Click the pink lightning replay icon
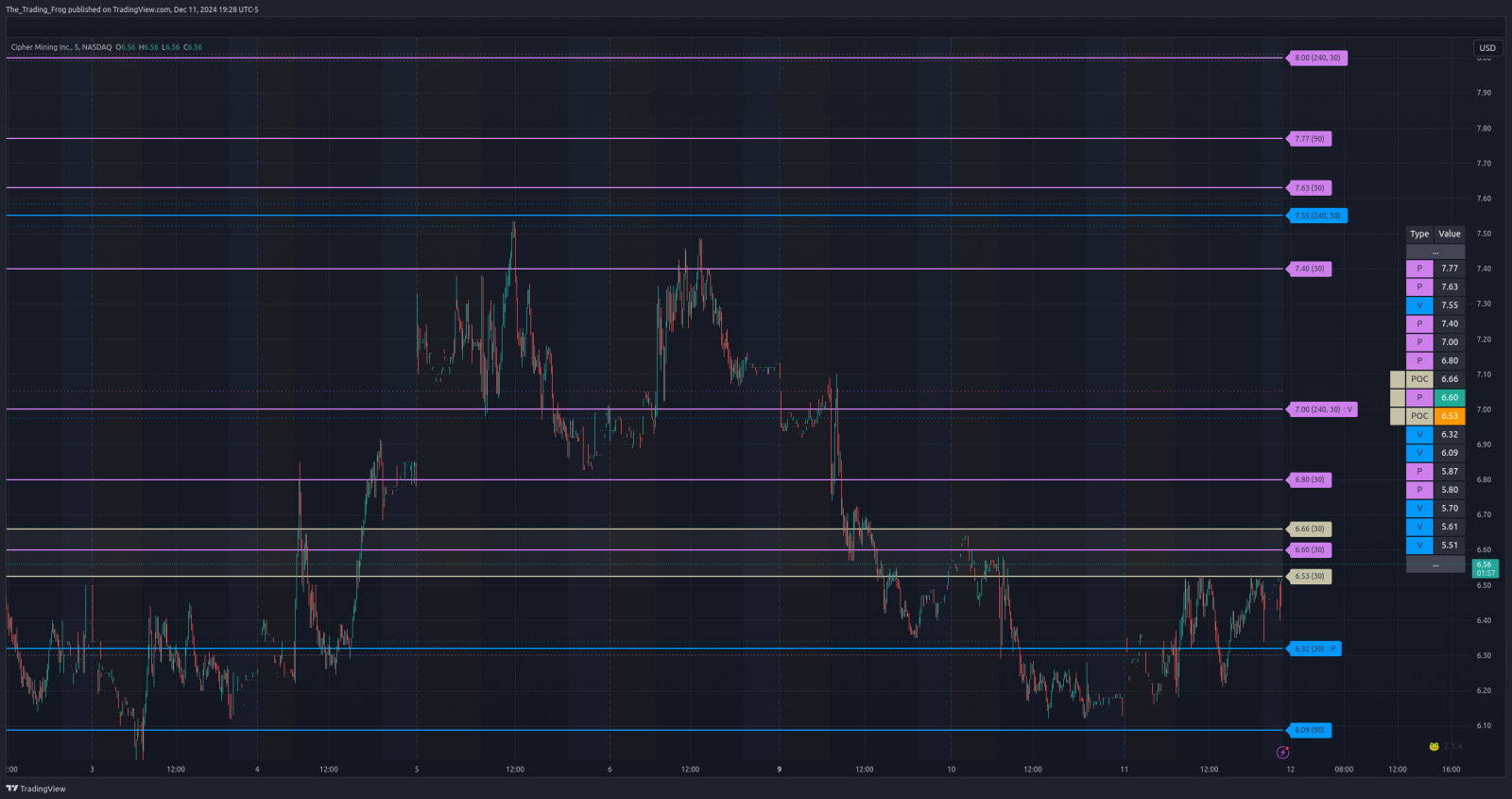This screenshot has width=1512, height=799. (1282, 753)
